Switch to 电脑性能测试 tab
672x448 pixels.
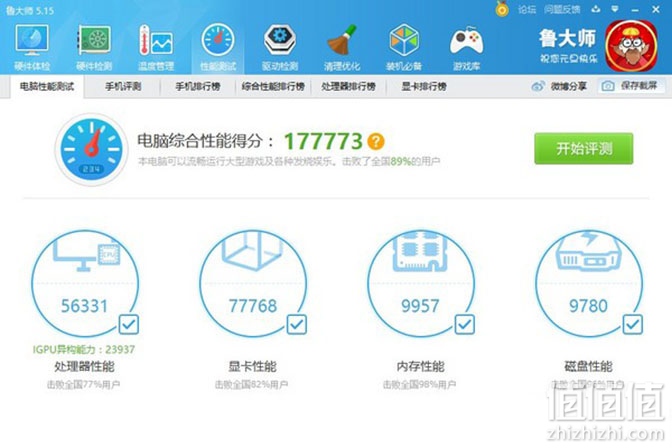47,87
